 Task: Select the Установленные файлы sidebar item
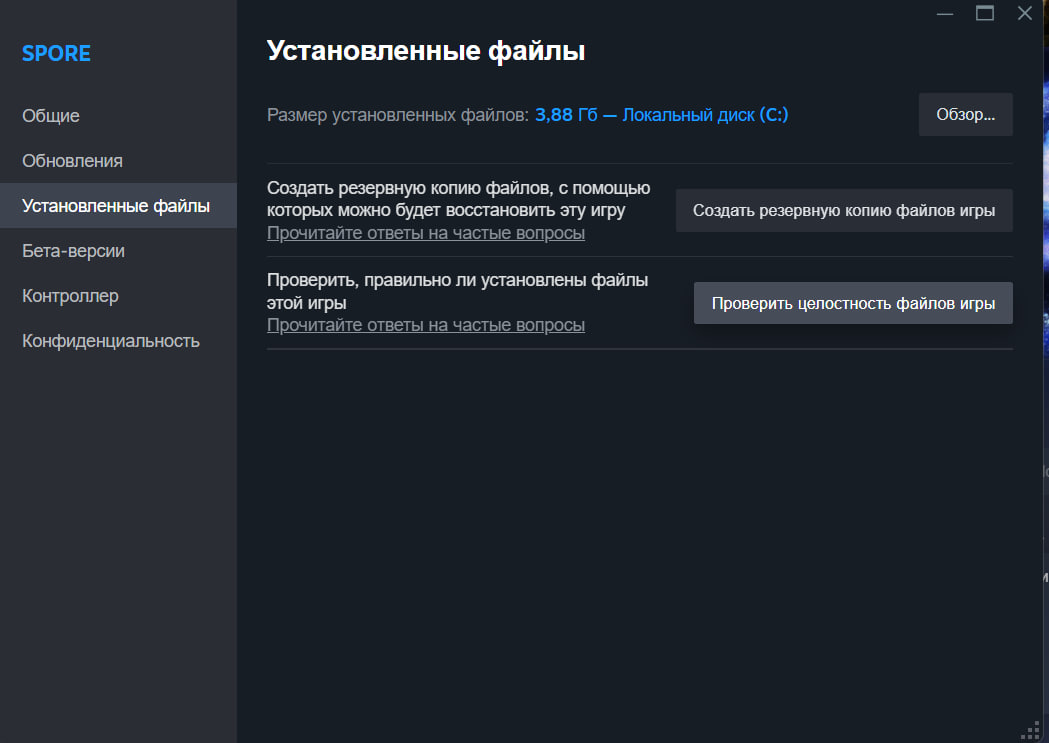pyautogui.click(x=116, y=205)
